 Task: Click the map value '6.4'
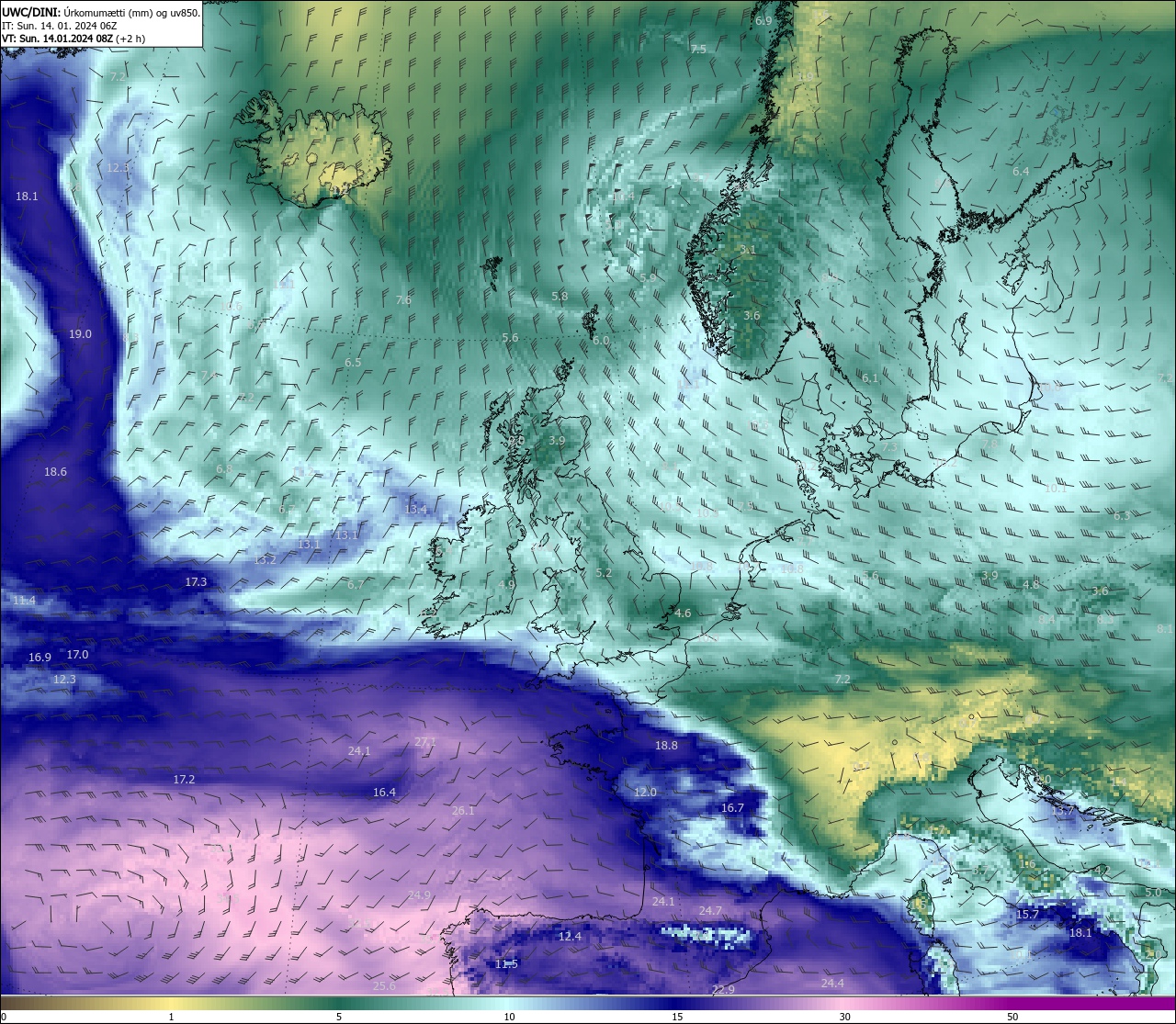point(1021,171)
